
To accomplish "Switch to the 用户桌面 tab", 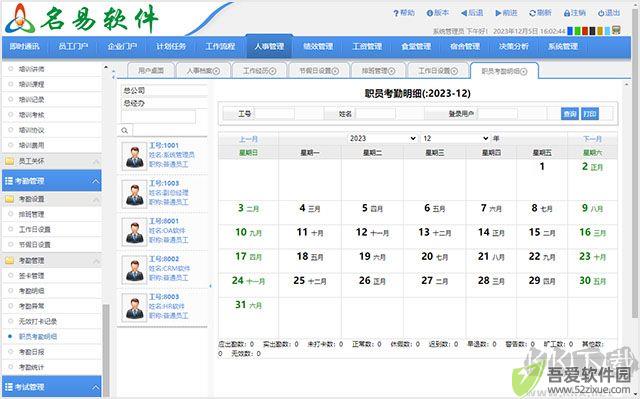I will (151, 71).
